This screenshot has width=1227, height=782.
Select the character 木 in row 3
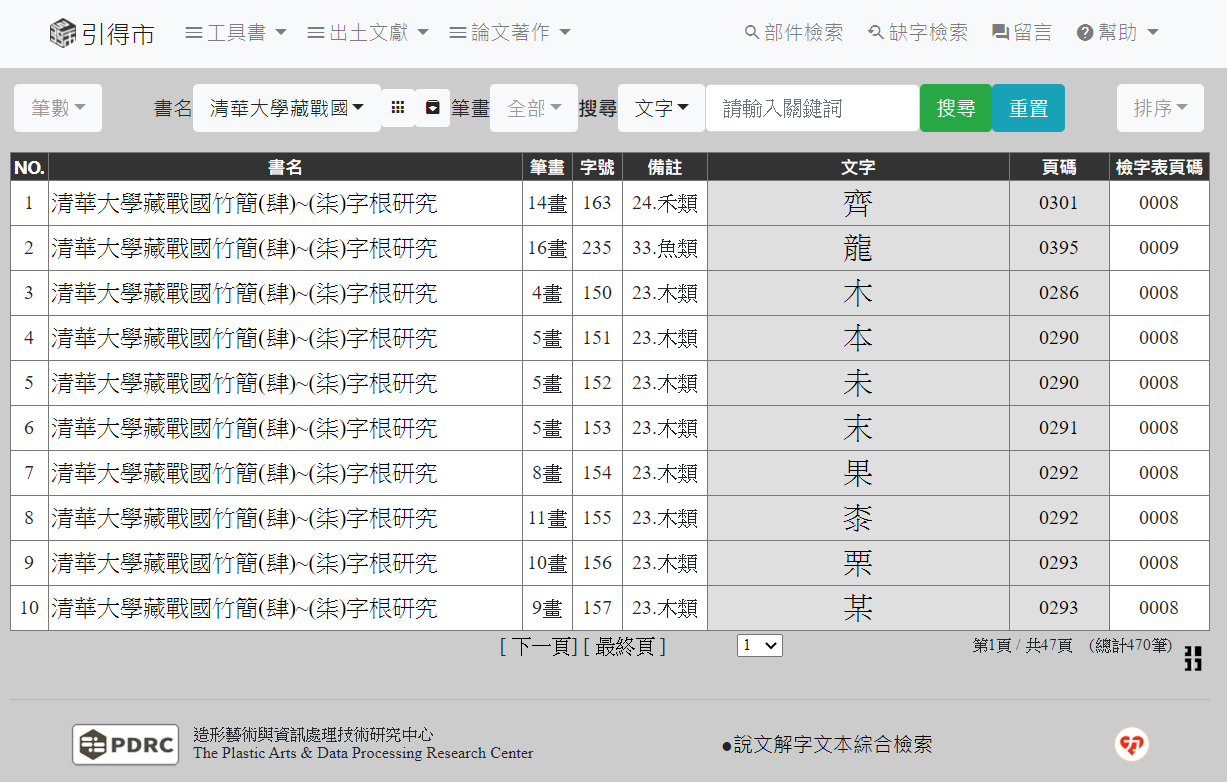(858, 294)
